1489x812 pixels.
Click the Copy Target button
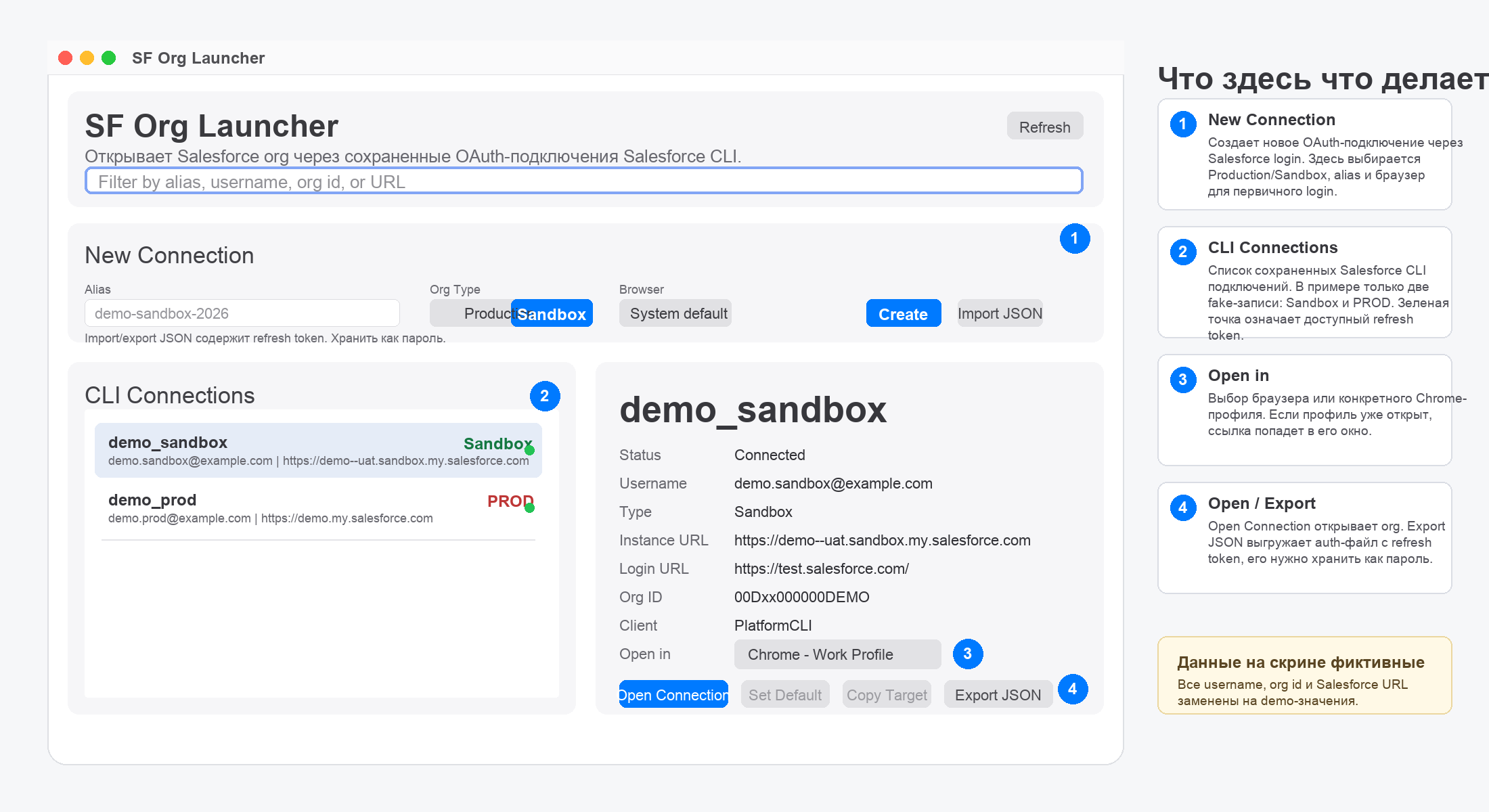[887, 694]
